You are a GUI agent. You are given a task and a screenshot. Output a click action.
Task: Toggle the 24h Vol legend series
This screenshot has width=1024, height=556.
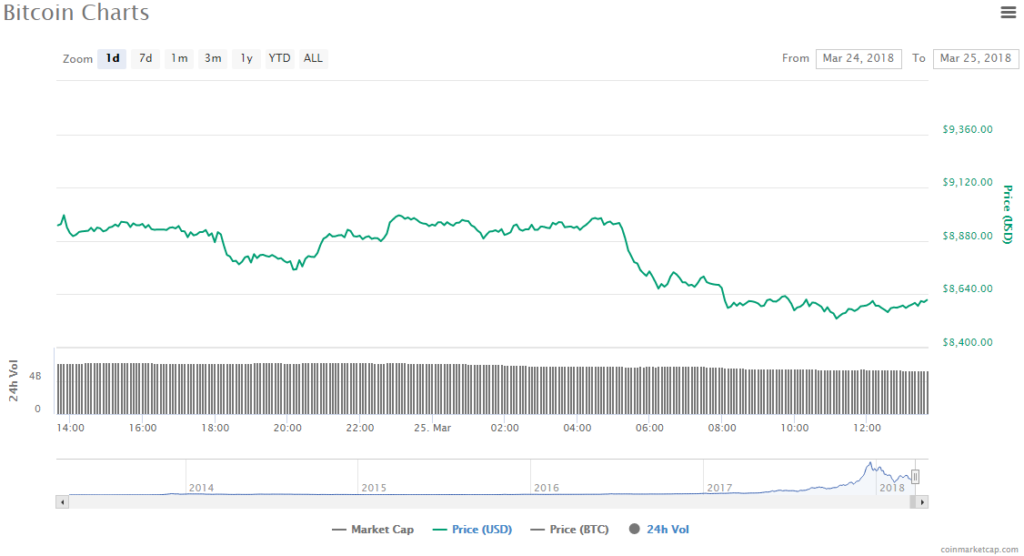click(661, 529)
